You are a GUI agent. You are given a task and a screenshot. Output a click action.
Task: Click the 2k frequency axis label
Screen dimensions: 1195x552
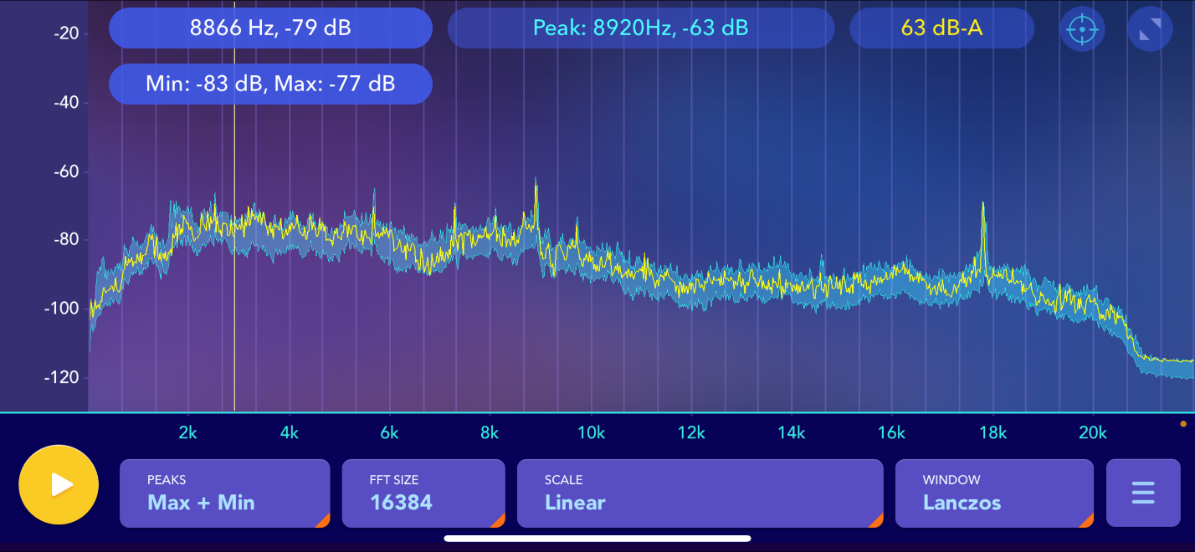click(x=188, y=432)
